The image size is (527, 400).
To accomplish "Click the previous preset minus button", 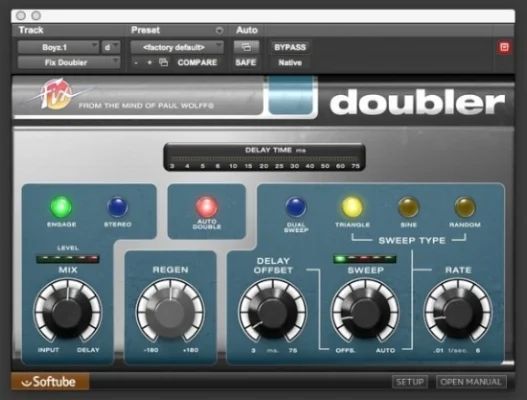I will pos(136,63).
